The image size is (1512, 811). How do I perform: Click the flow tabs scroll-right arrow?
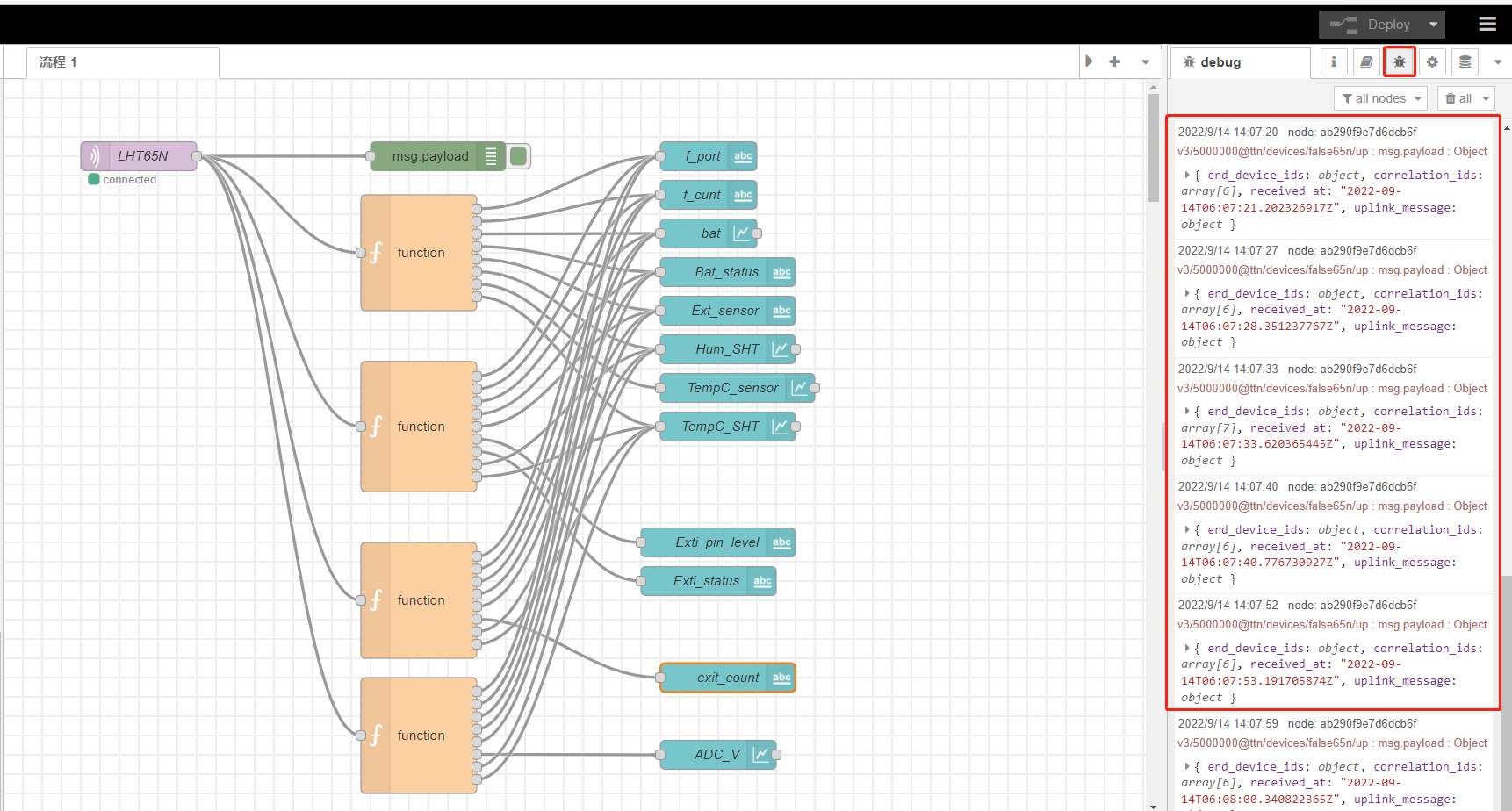coord(1089,61)
